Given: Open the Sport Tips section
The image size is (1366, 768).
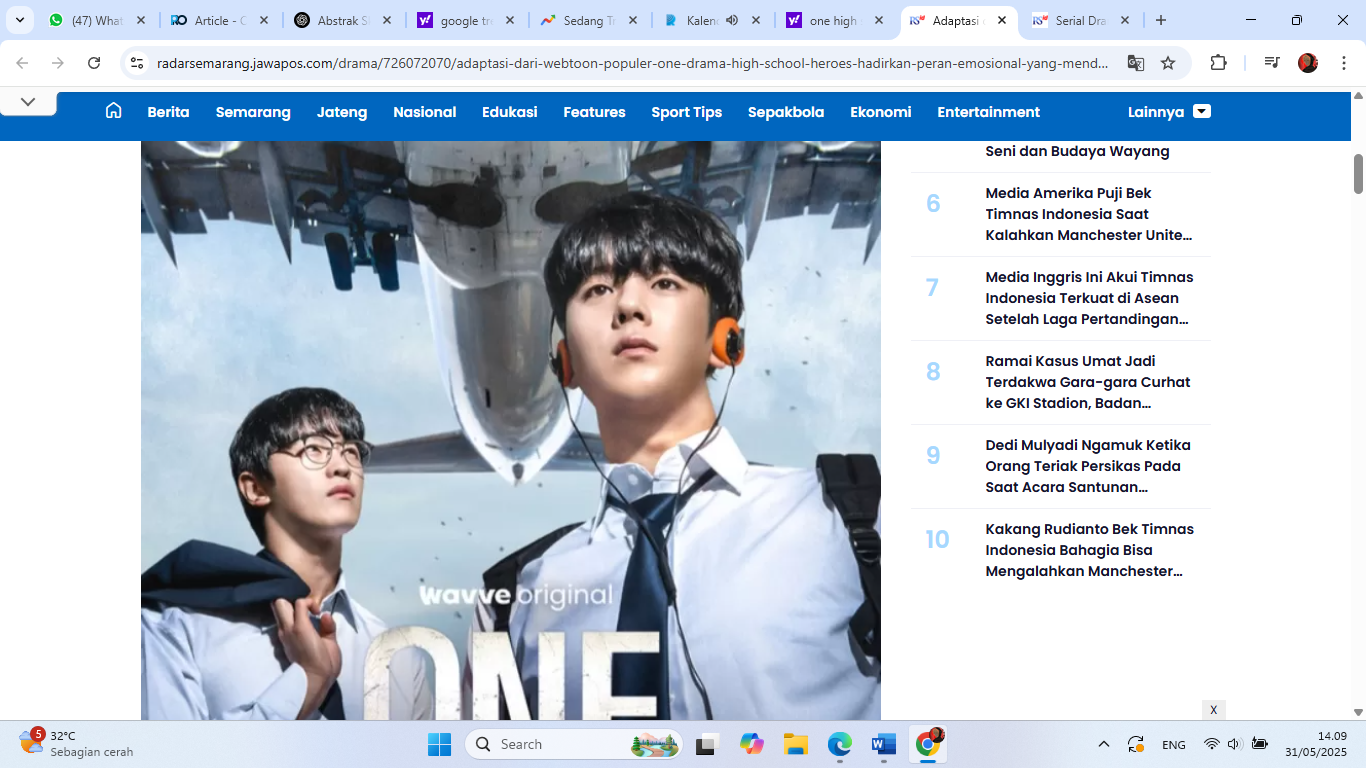Looking at the screenshot, I should click(x=686, y=112).
